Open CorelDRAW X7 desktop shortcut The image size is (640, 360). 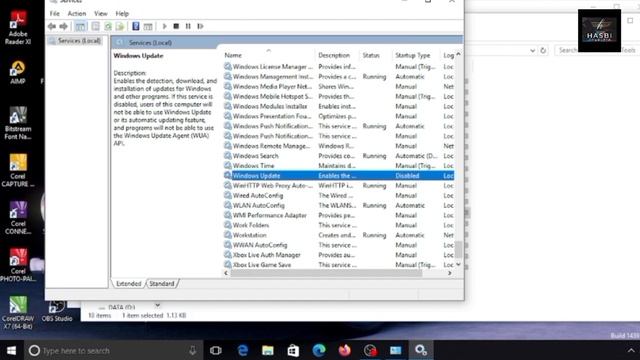[x=18, y=313]
